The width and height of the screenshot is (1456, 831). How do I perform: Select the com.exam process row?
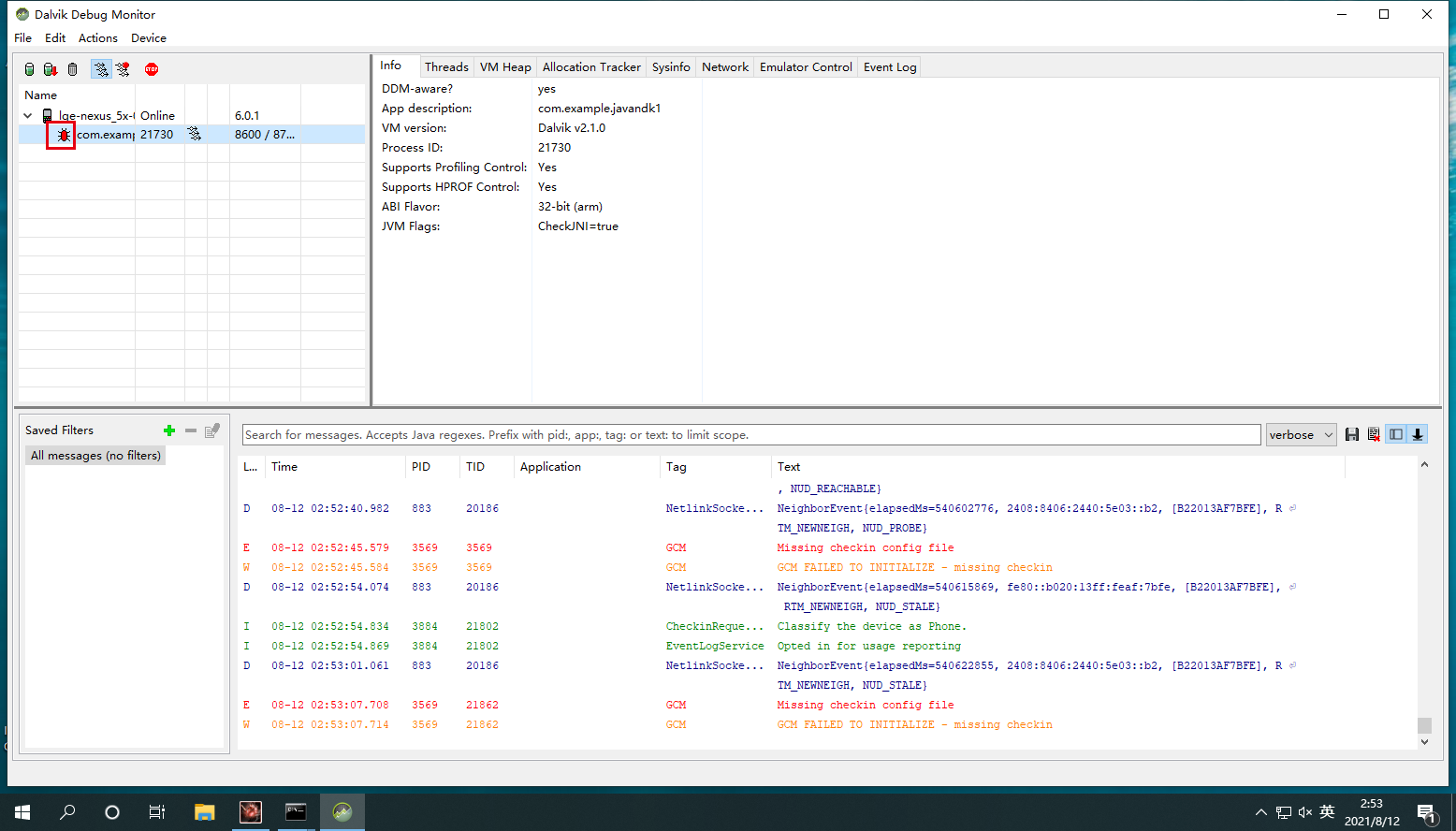click(192, 135)
